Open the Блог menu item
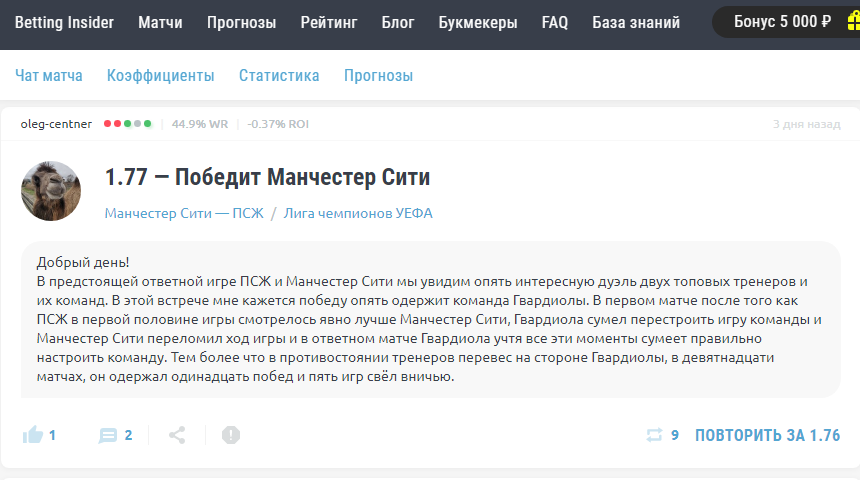The image size is (860, 480). pos(398,22)
